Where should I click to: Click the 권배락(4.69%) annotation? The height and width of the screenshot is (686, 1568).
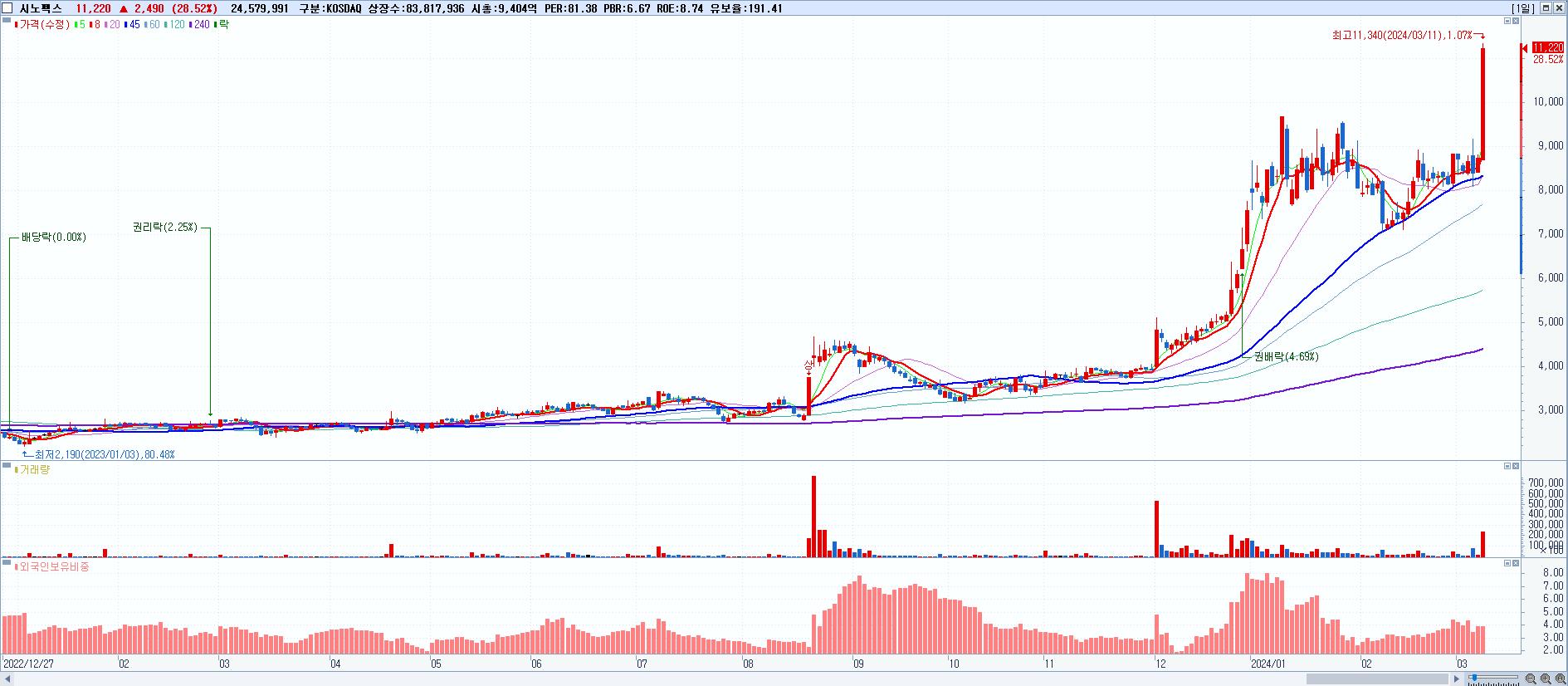[x=1286, y=356]
